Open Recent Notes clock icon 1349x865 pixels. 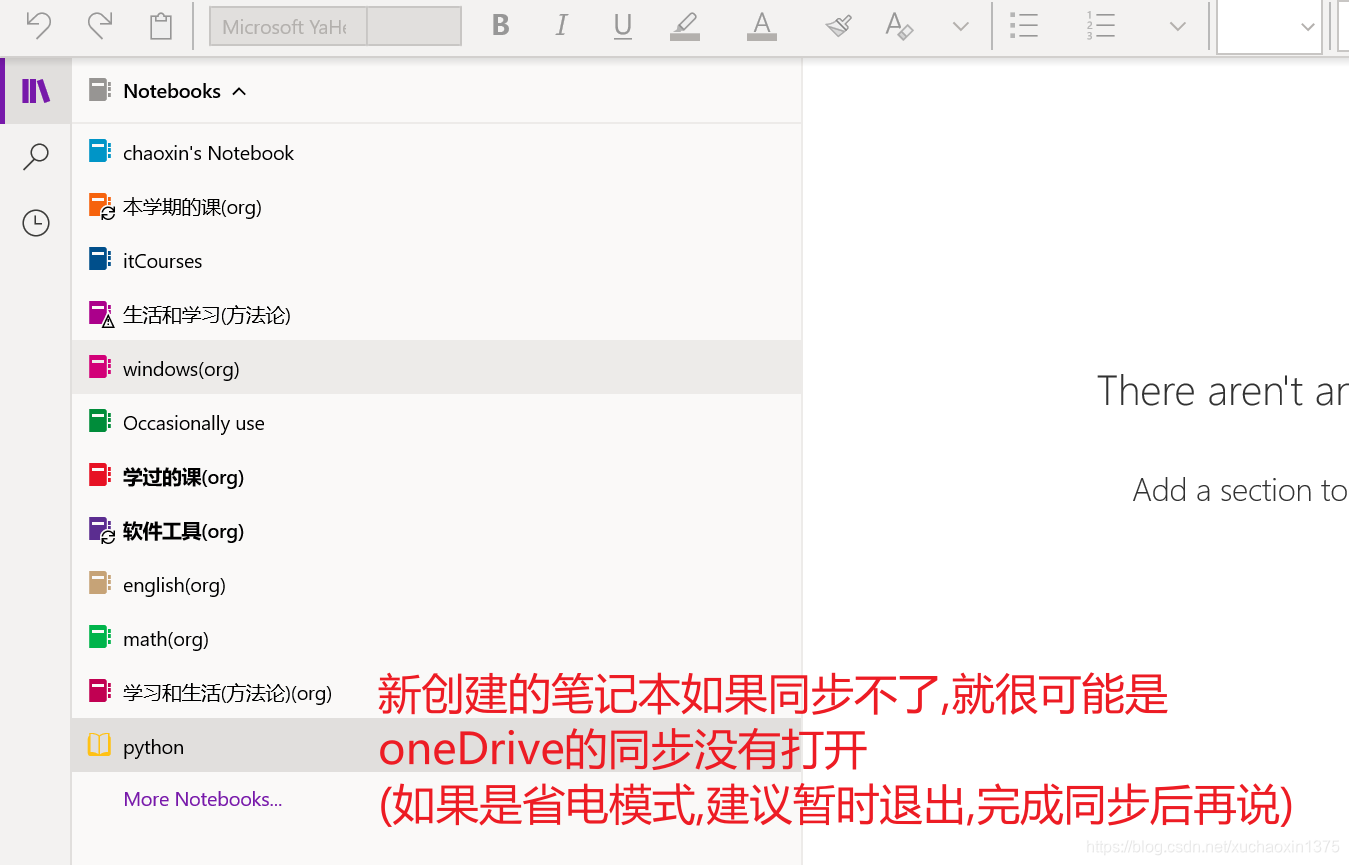pyautogui.click(x=36, y=222)
